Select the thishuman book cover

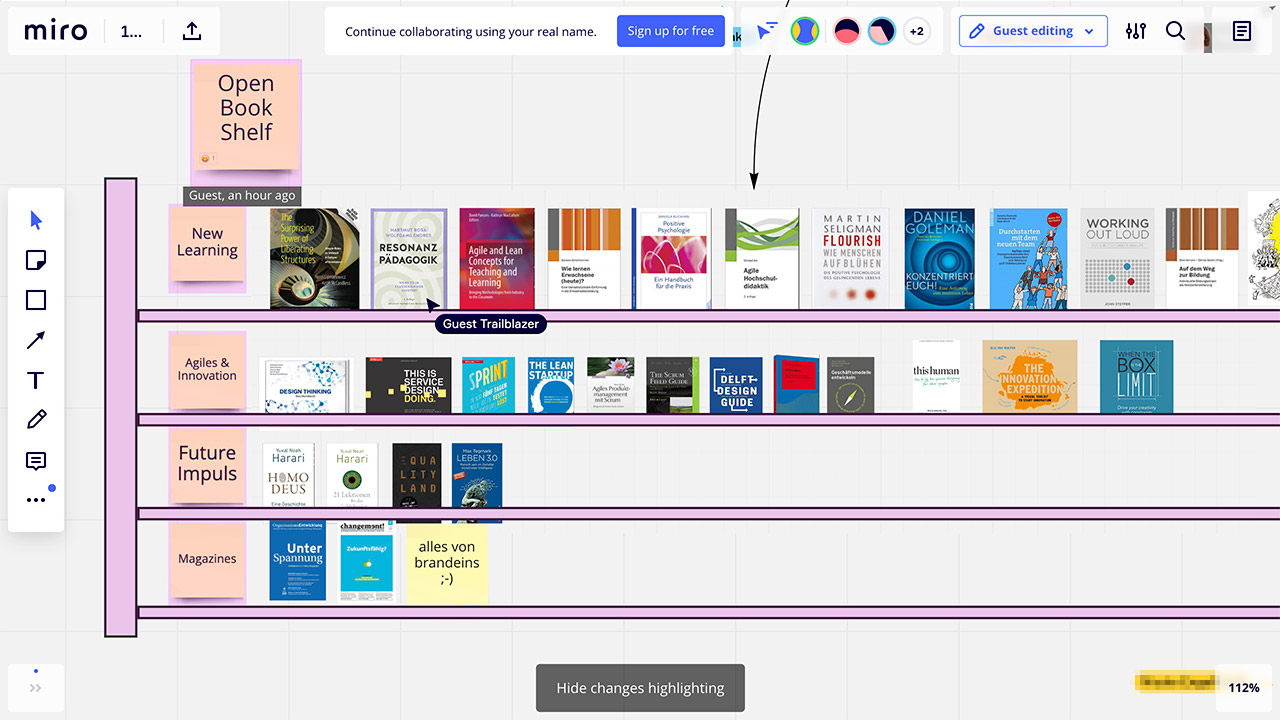click(x=936, y=377)
